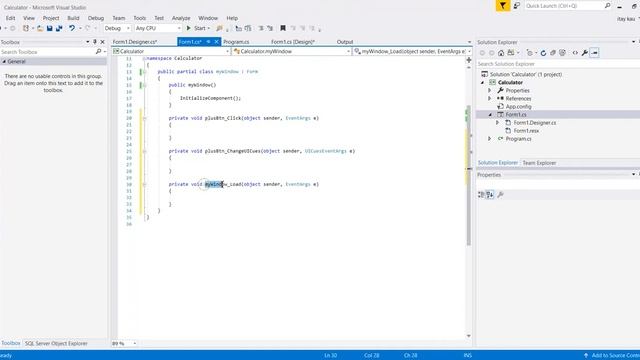Click the editor's vertical scrollbar thumb
The width and height of the screenshot is (640, 360).
click(469, 176)
